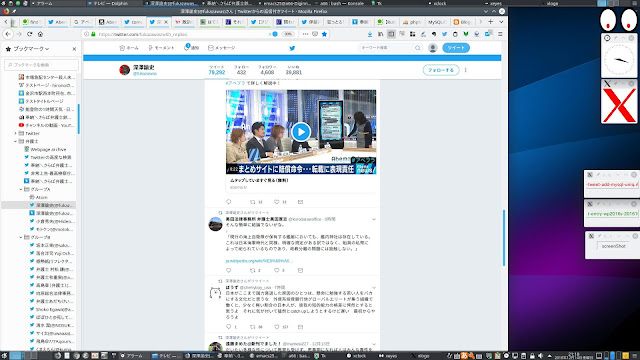Like the AbemaTV video tweet
The width and height of the screenshot is (640, 360).
(x=277, y=202)
